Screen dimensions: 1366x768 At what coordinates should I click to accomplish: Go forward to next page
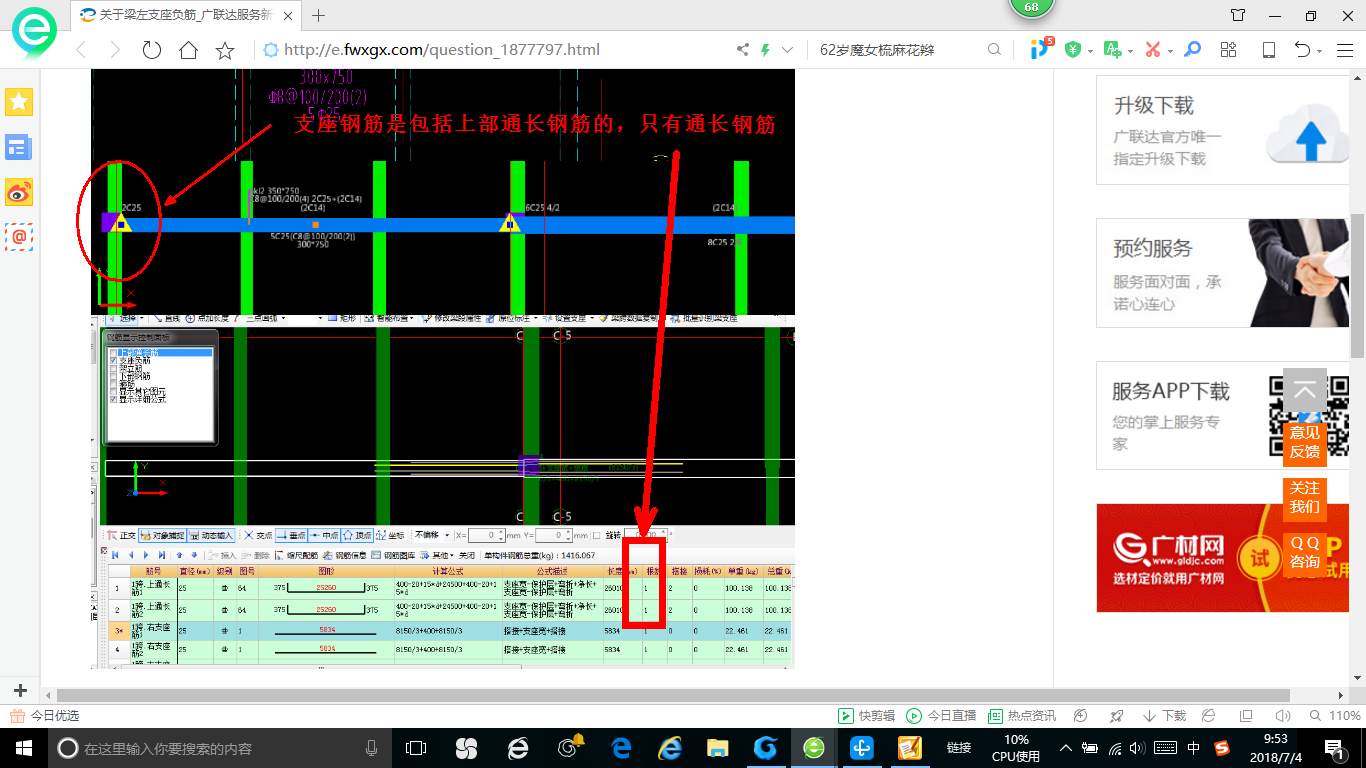click(115, 50)
